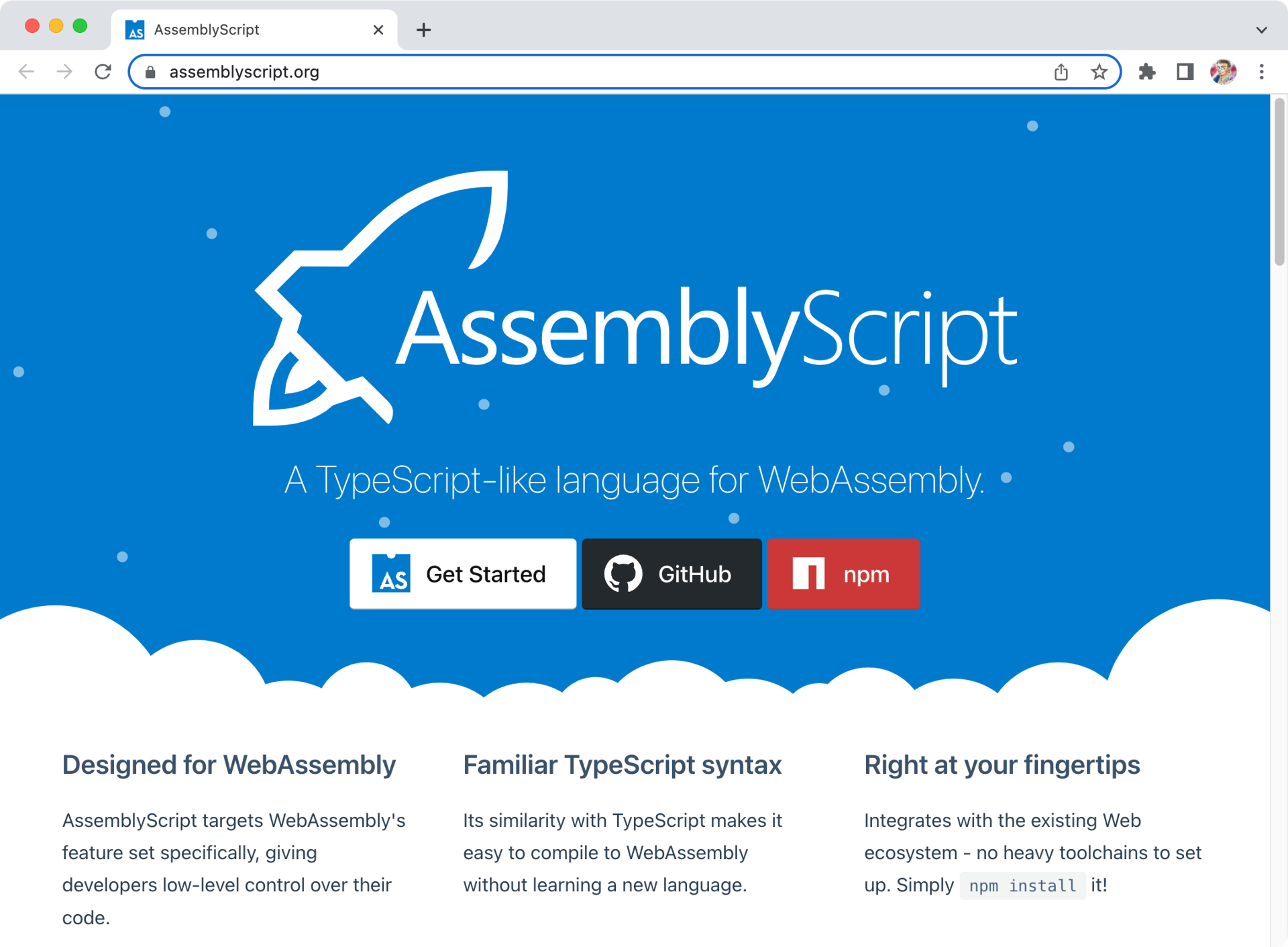The width and height of the screenshot is (1288, 947).
Task: Click the share page icon
Action: click(x=1061, y=72)
